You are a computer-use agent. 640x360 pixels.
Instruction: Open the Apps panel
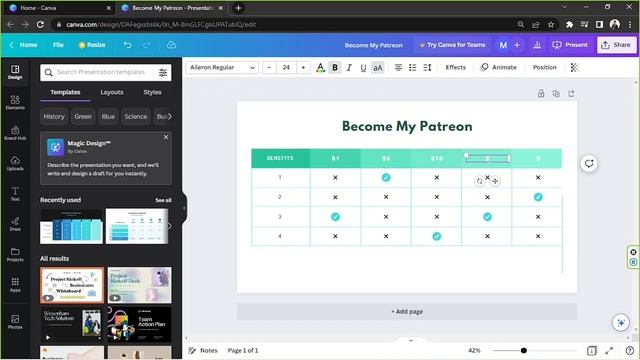(15, 284)
